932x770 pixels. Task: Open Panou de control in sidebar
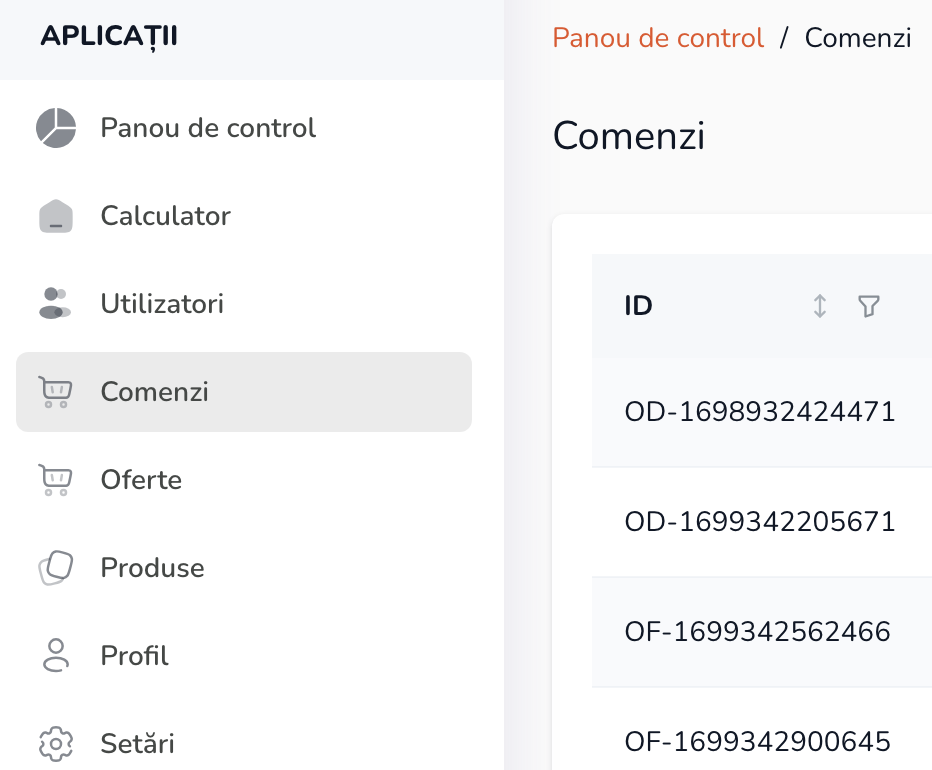(x=208, y=128)
